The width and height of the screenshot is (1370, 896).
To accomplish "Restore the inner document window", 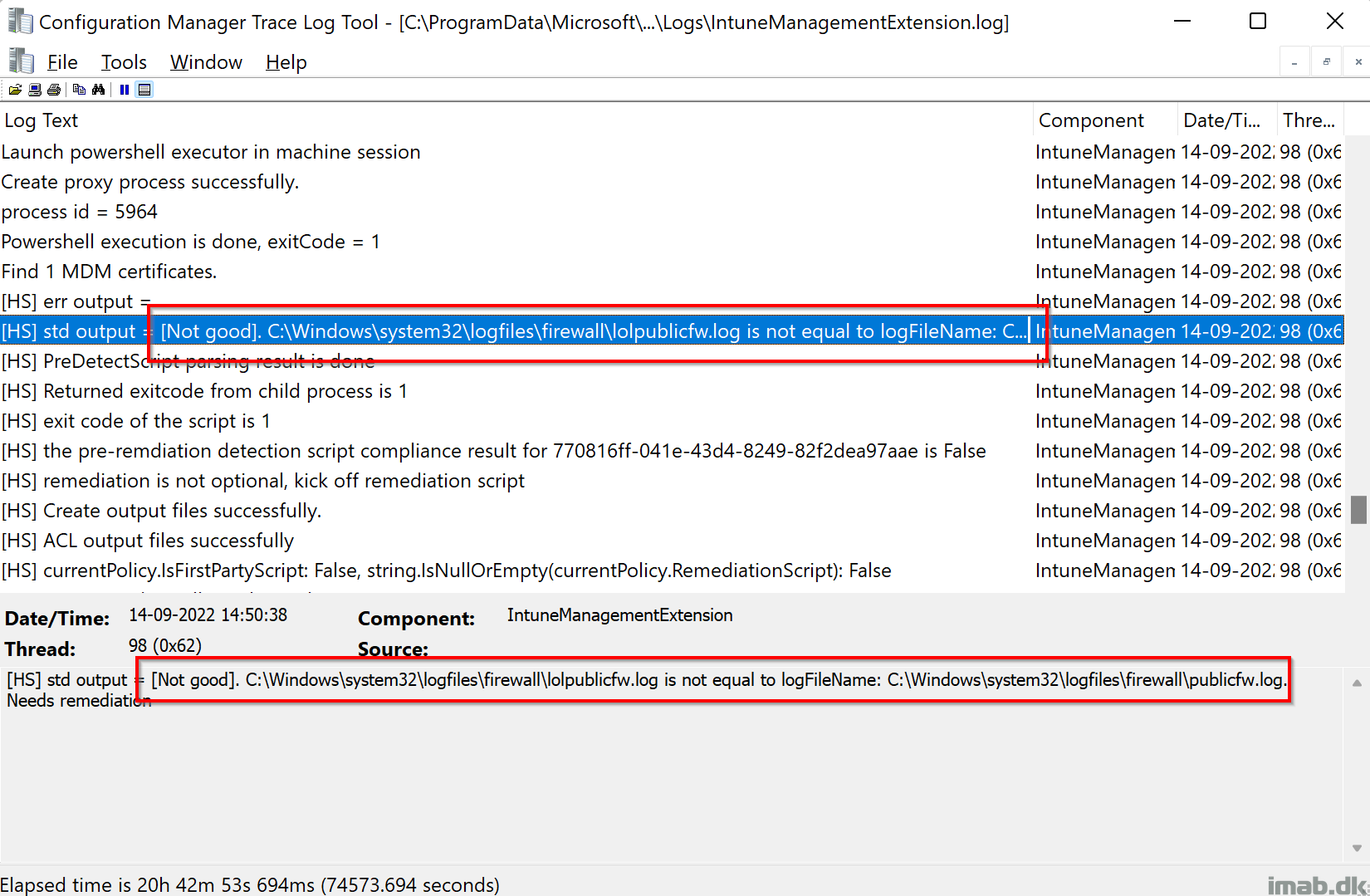I will (1326, 62).
